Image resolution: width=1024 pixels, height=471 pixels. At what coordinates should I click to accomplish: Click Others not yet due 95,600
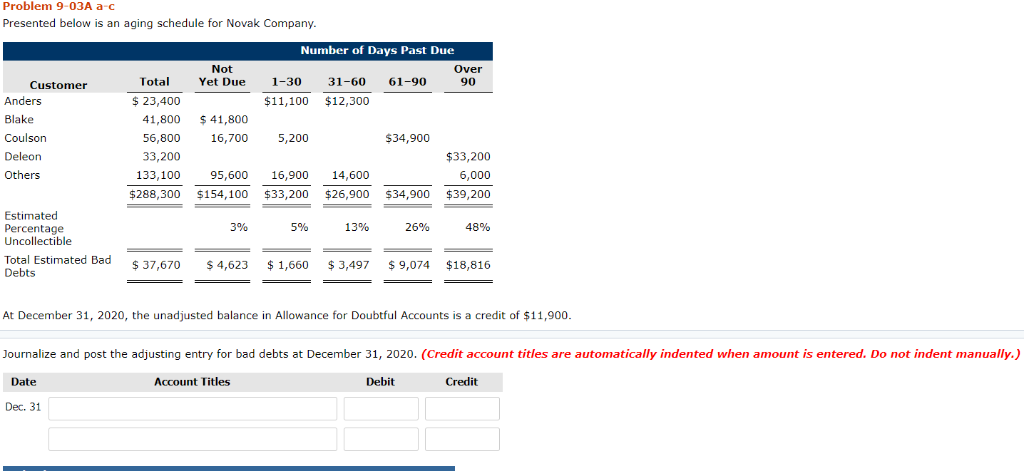(x=229, y=174)
